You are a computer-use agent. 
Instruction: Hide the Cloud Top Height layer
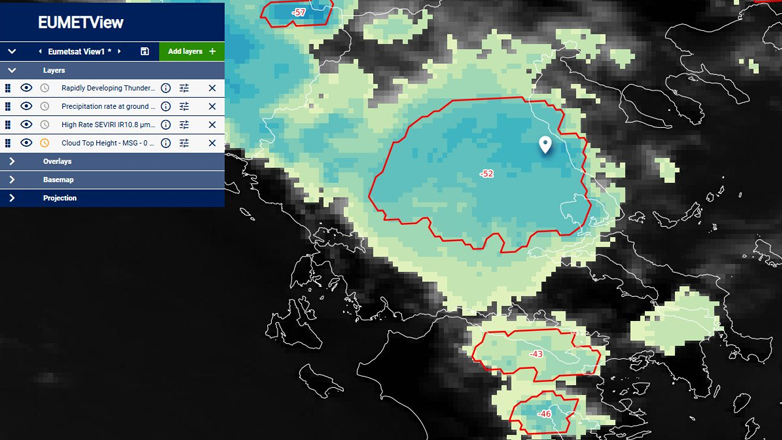[x=27, y=143]
